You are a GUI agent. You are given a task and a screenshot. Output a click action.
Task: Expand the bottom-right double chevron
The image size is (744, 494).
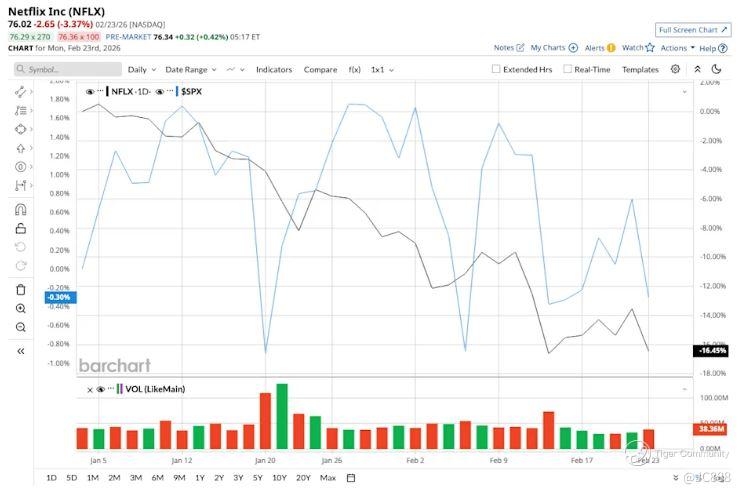click(x=676, y=477)
